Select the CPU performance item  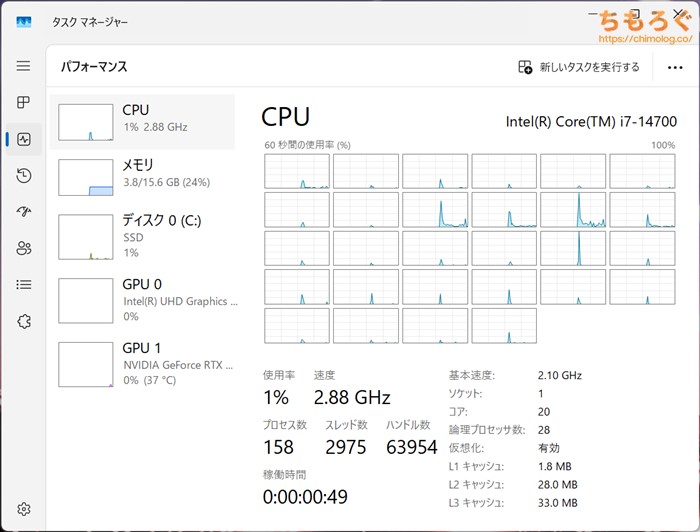pyautogui.click(x=142, y=122)
